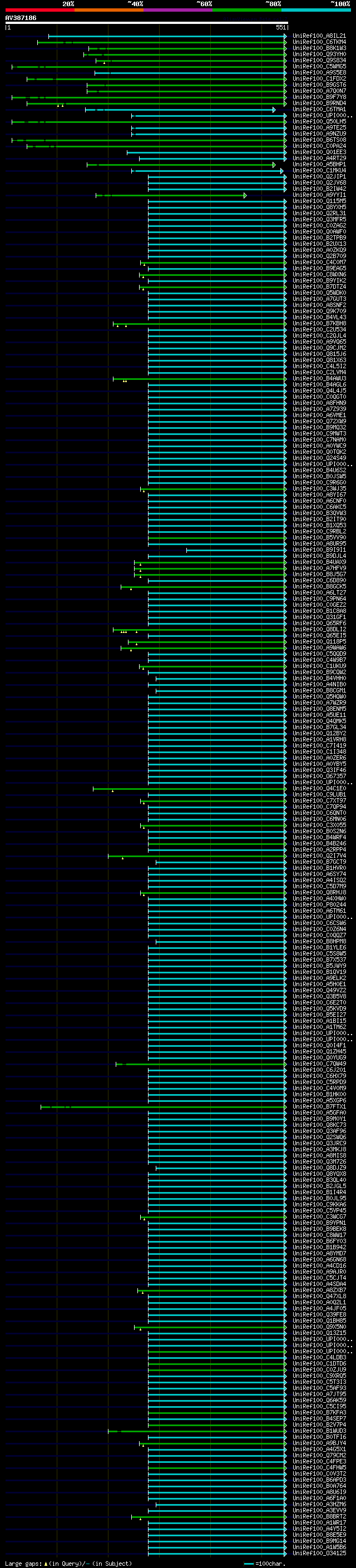The height and width of the screenshot is (1568, 356).
Task: Select the UniRef100_C6TMA1 label
Action: click(x=319, y=110)
